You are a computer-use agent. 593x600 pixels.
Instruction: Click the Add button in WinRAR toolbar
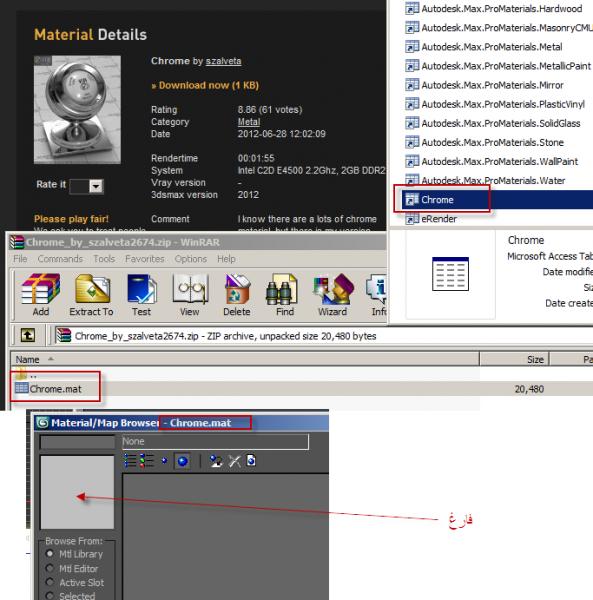point(41,295)
